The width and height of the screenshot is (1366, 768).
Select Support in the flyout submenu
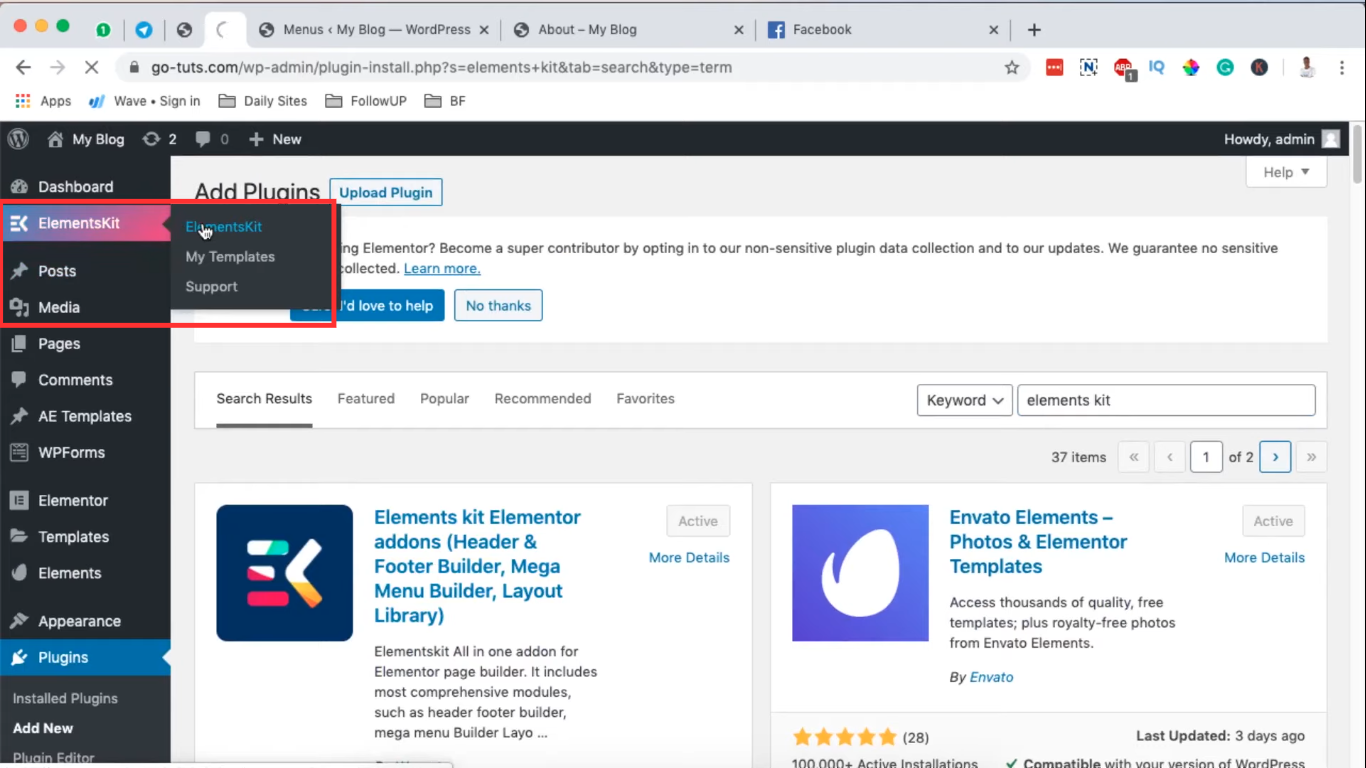211,287
